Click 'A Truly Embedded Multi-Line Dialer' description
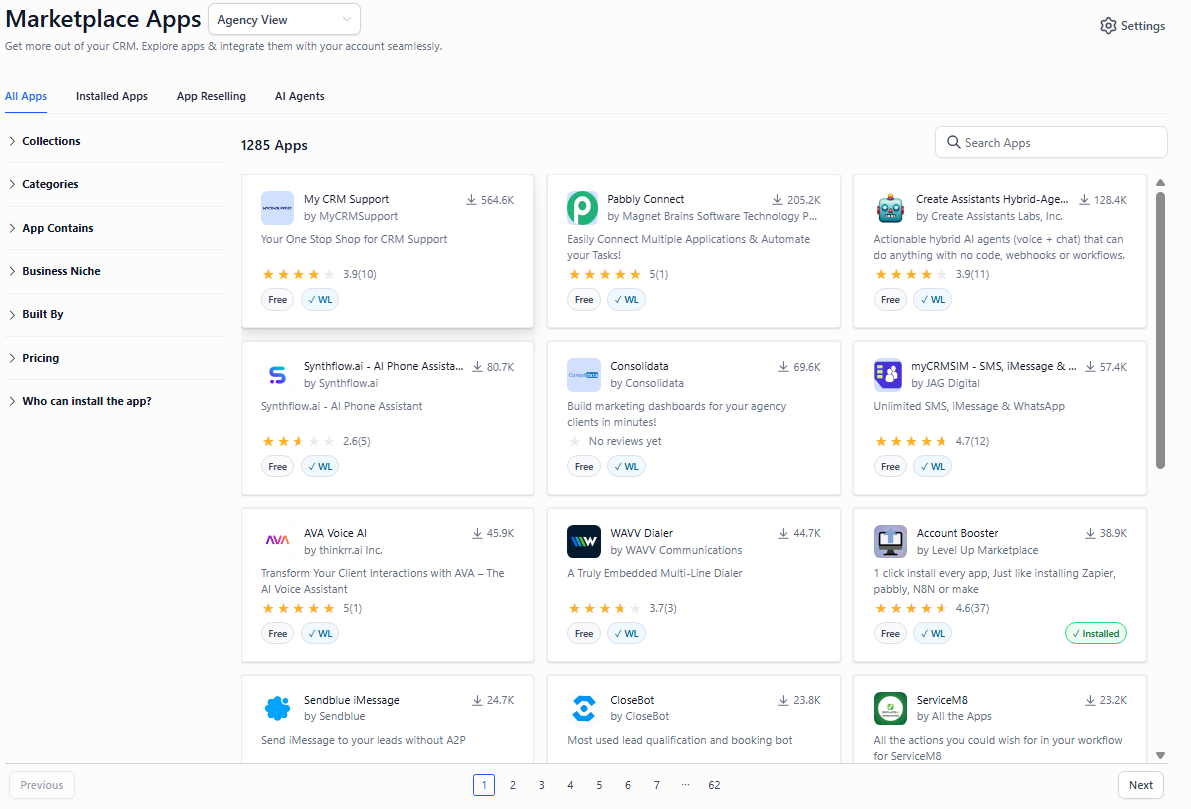Screen dimensions: 1191x809 (x=655, y=574)
